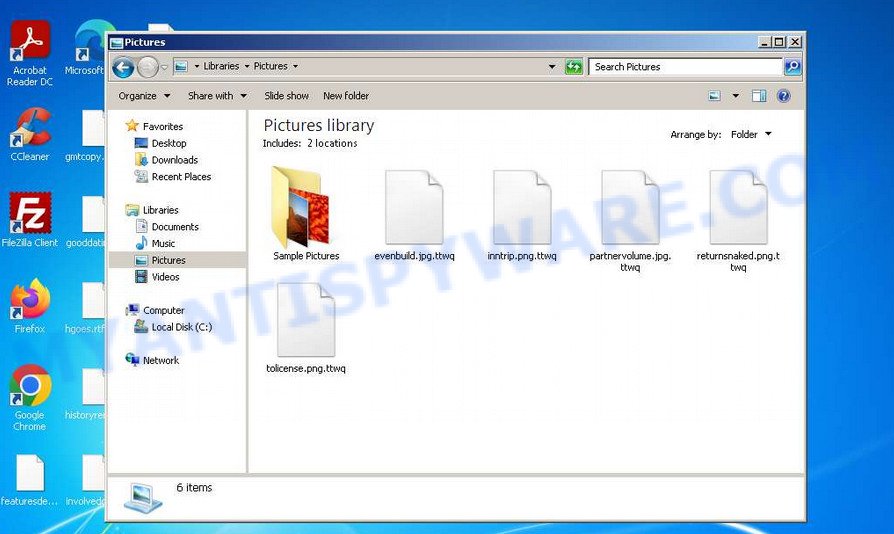
Task: Create a New folder
Action: (x=346, y=96)
